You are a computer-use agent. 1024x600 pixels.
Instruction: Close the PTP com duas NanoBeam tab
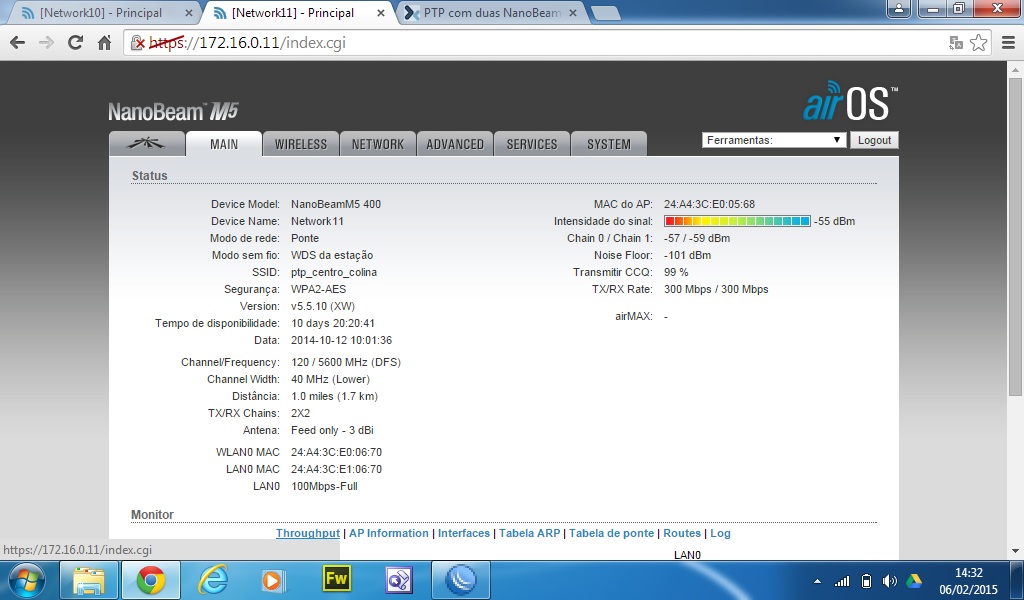pos(573,13)
